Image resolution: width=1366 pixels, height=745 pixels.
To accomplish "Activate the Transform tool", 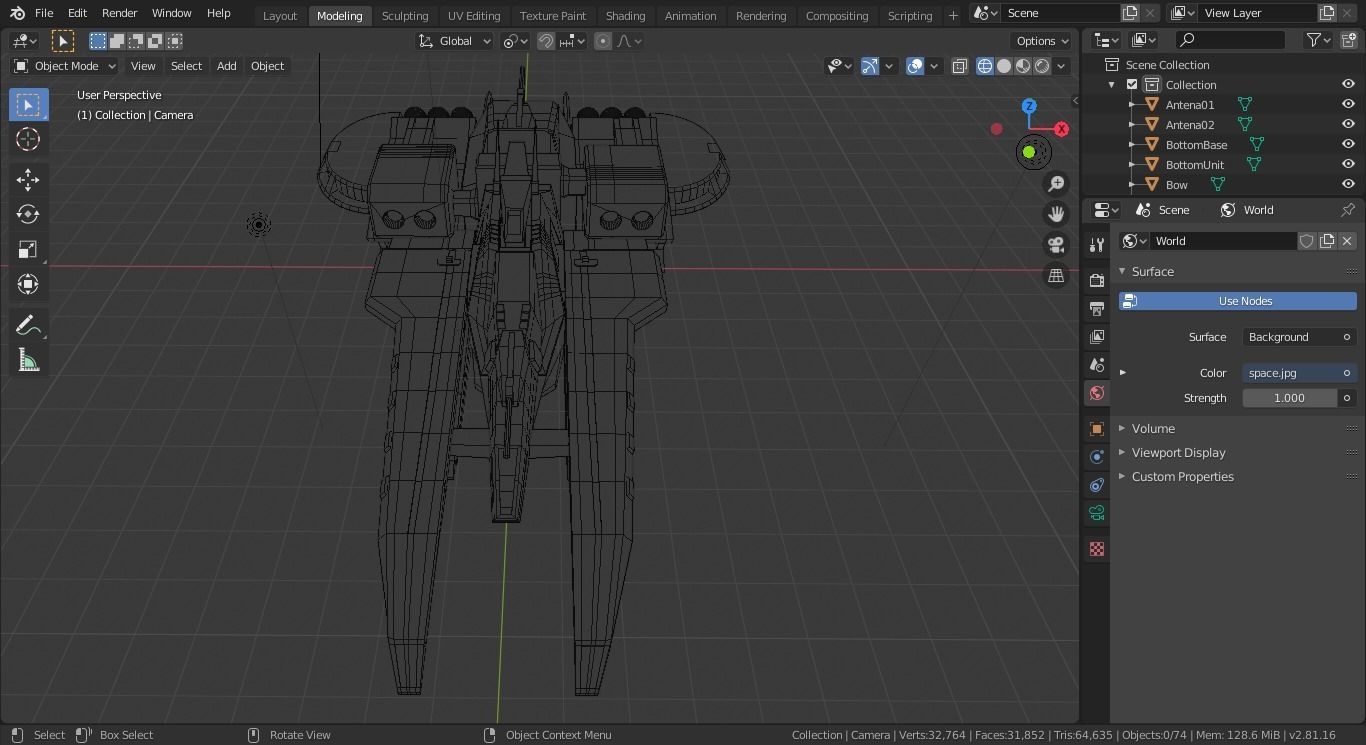I will (x=28, y=284).
